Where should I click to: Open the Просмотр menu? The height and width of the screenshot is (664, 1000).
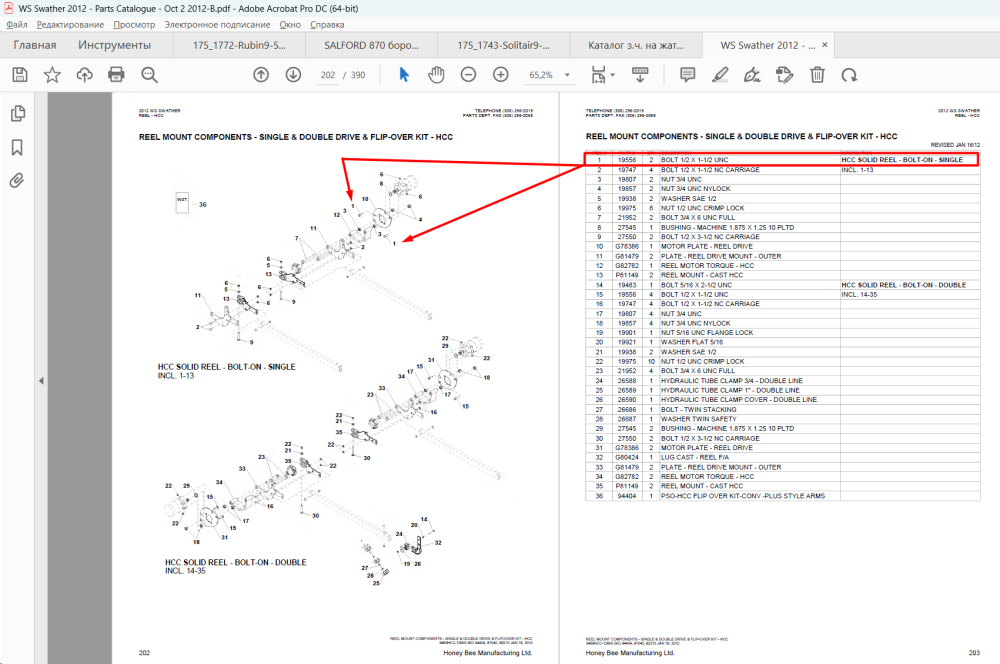[x=134, y=24]
